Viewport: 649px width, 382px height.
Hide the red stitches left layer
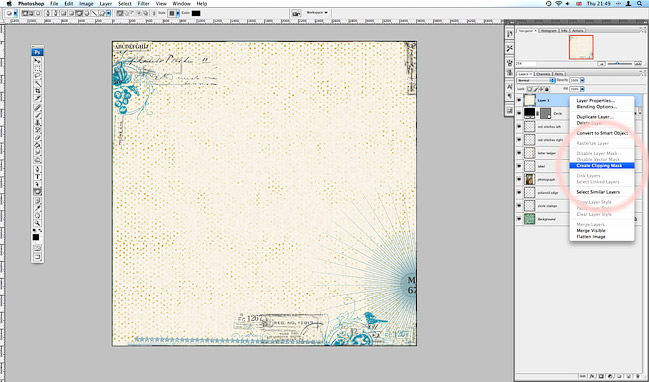519,126
